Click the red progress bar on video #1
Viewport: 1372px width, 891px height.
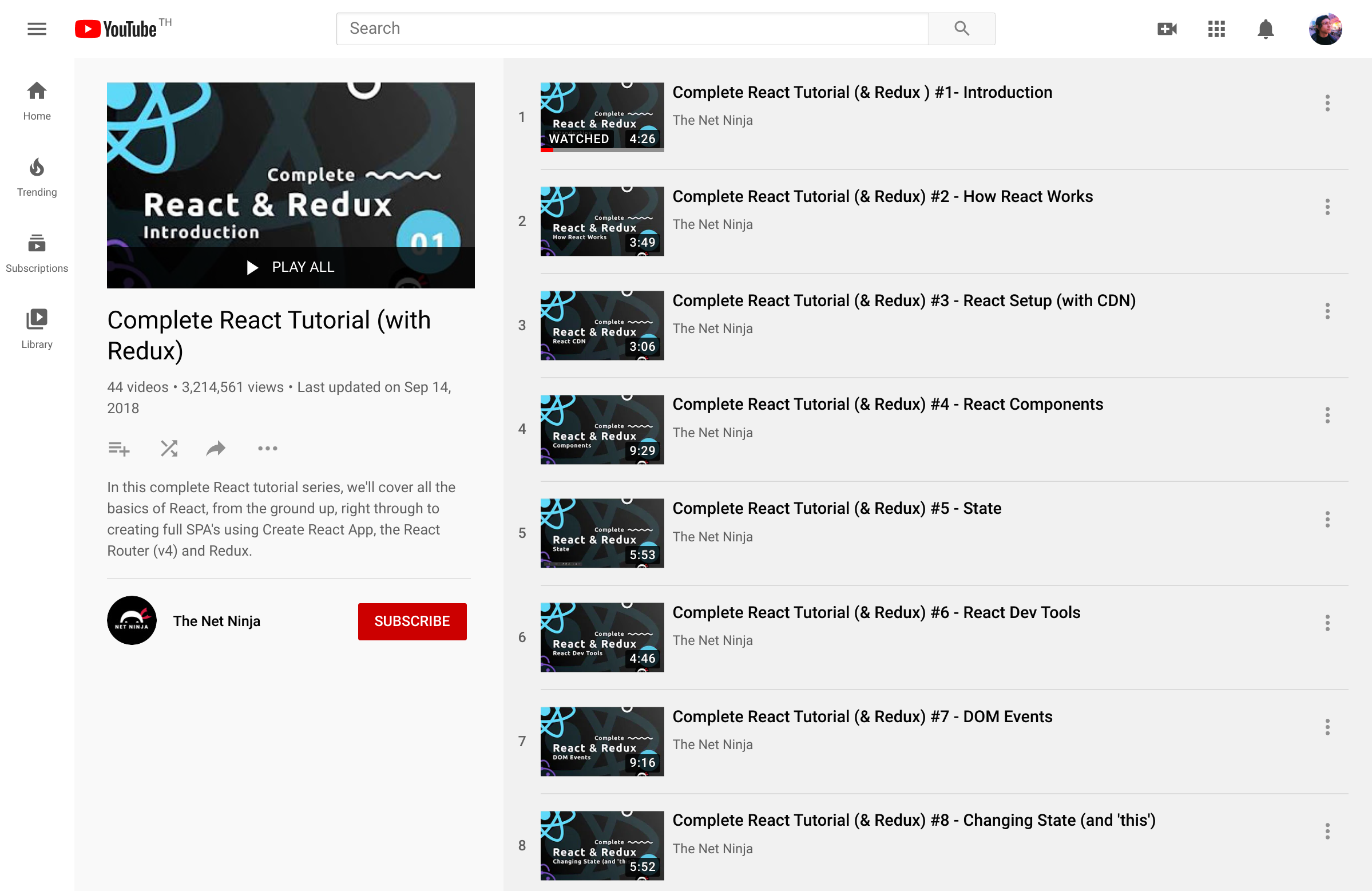tap(548, 149)
